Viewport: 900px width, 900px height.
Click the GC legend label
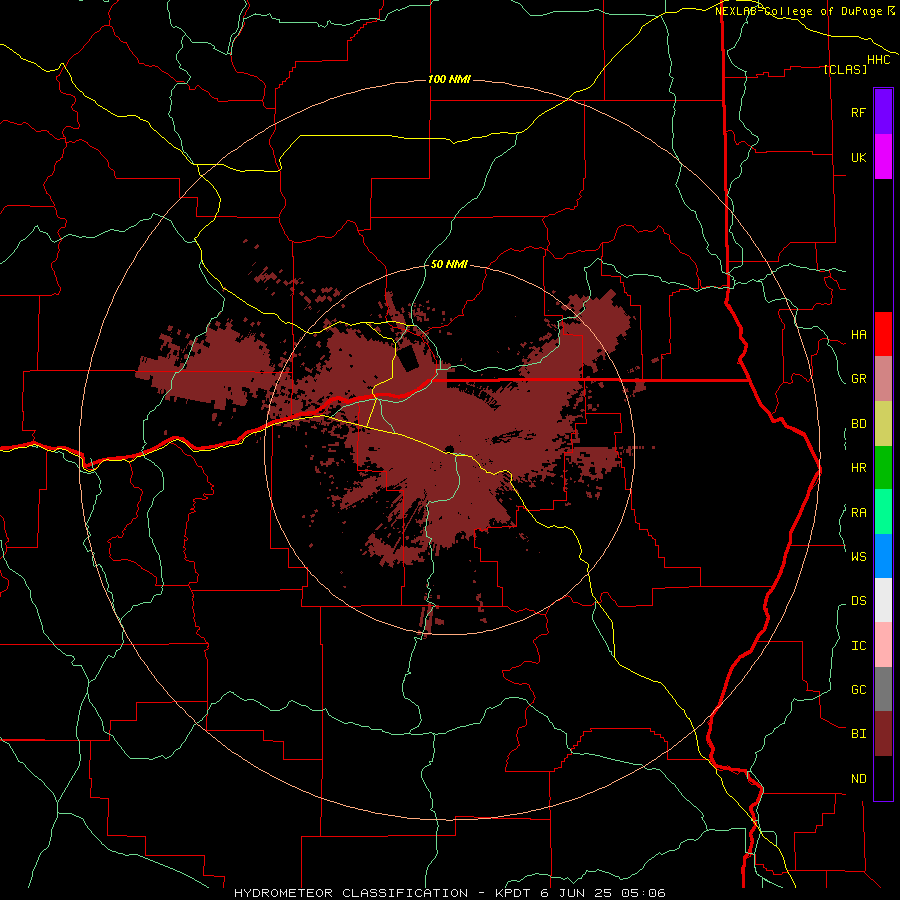coord(858,689)
